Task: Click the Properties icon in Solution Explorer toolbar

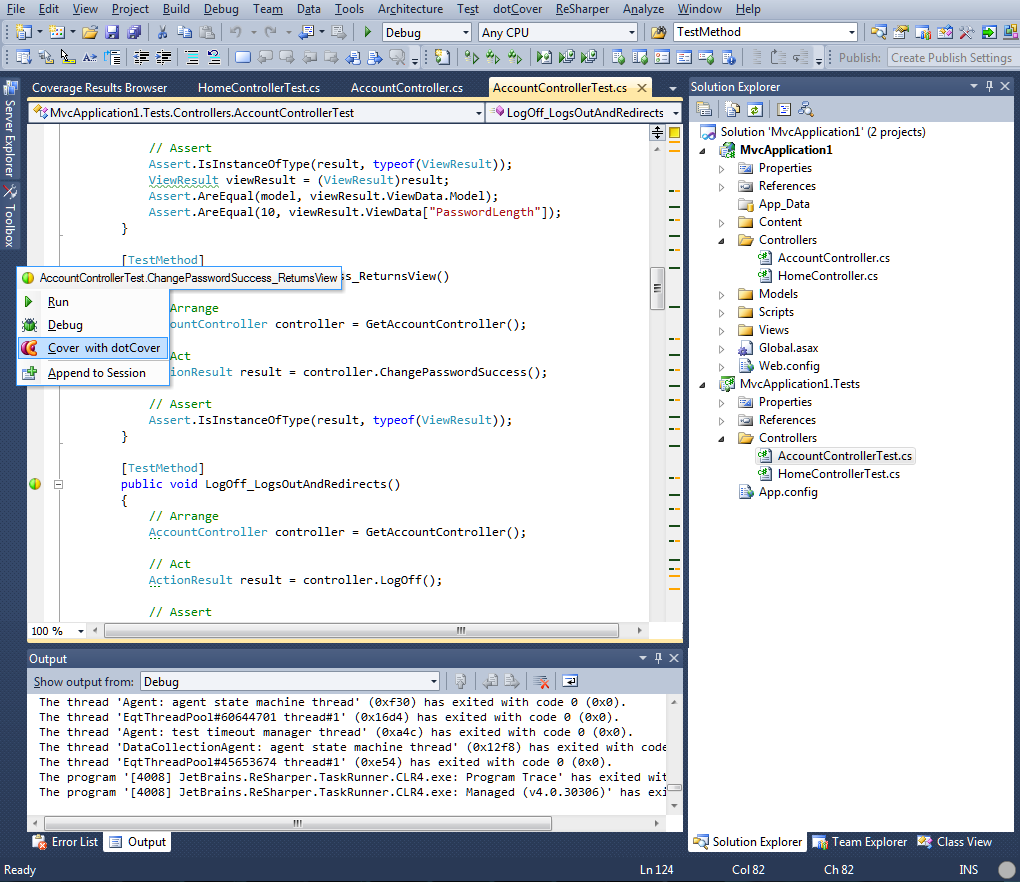Action: pyautogui.click(x=704, y=109)
